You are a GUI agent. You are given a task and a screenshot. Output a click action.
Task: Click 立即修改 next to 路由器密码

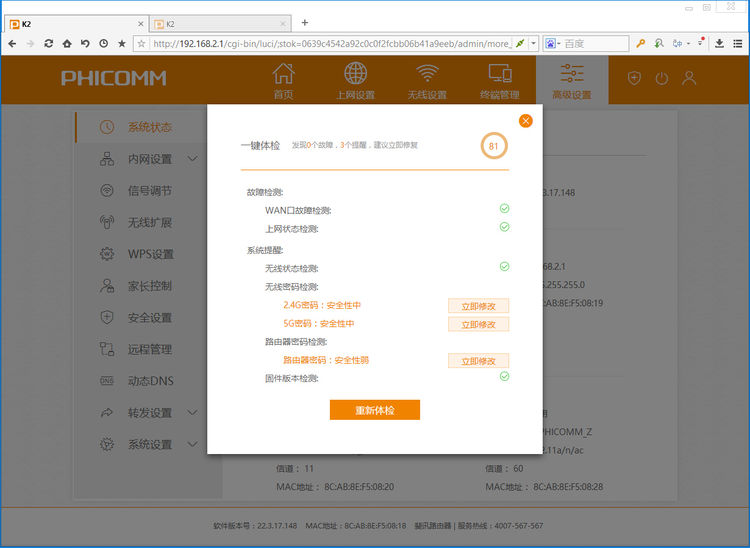pos(478,360)
